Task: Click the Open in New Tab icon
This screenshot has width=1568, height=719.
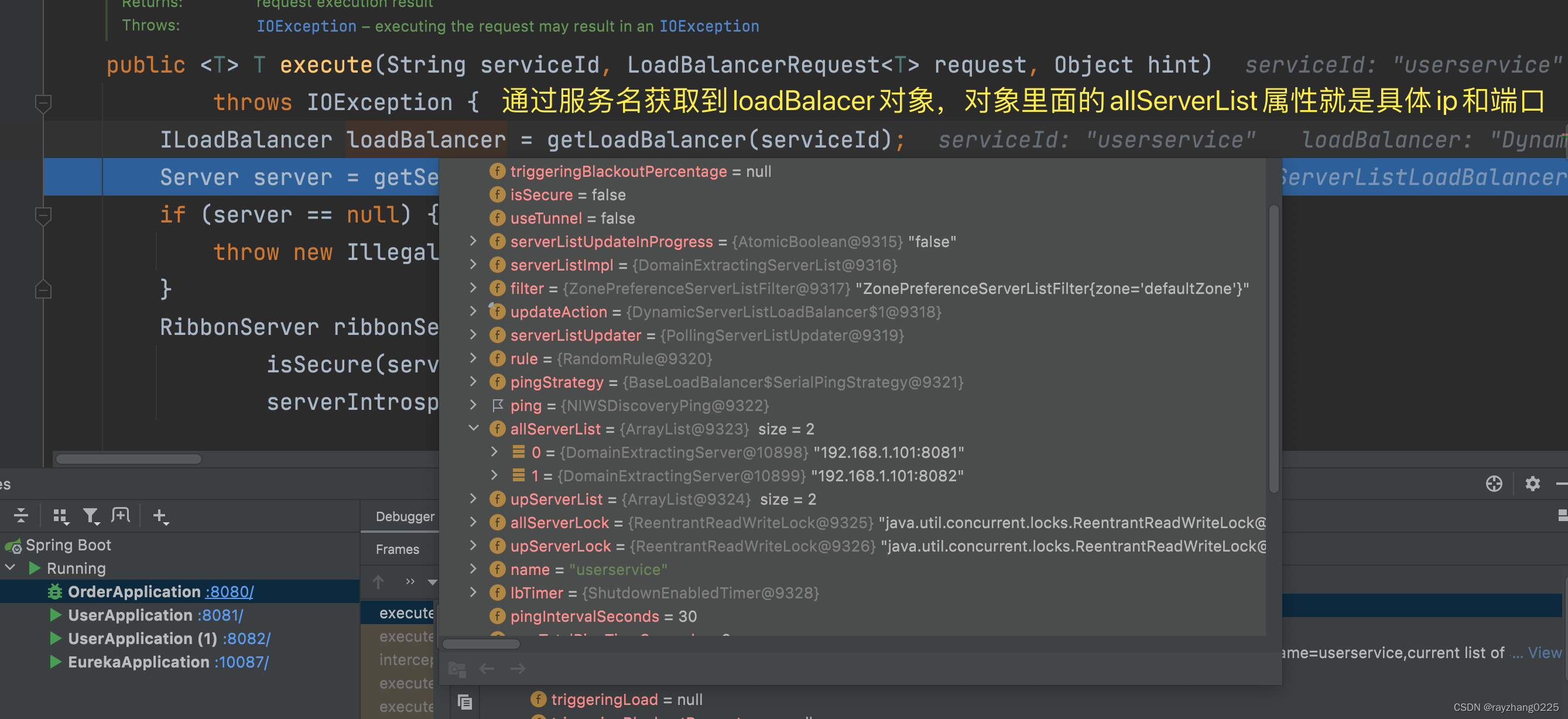Action: pyautogui.click(x=121, y=516)
